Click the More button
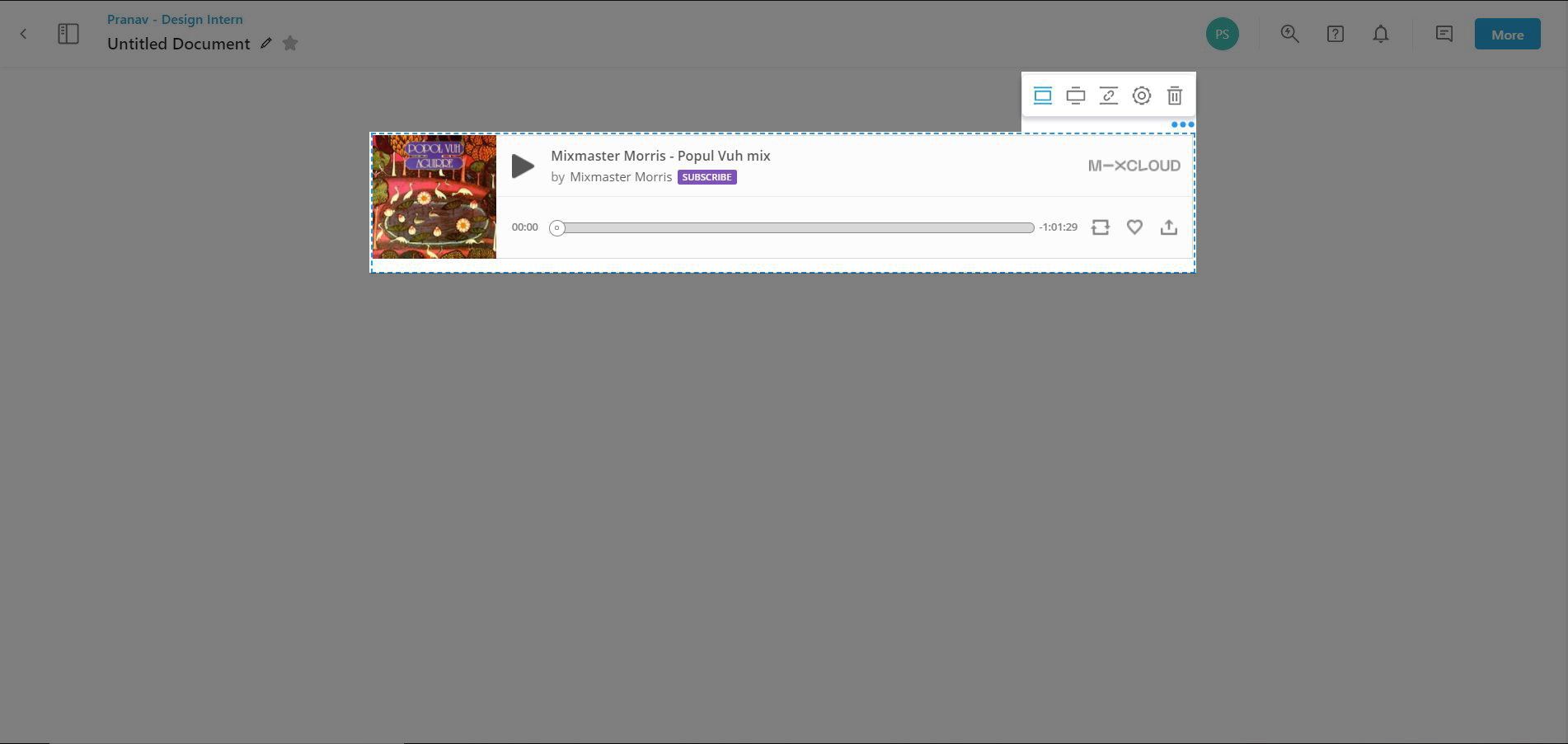This screenshot has width=1568, height=744. click(x=1507, y=35)
